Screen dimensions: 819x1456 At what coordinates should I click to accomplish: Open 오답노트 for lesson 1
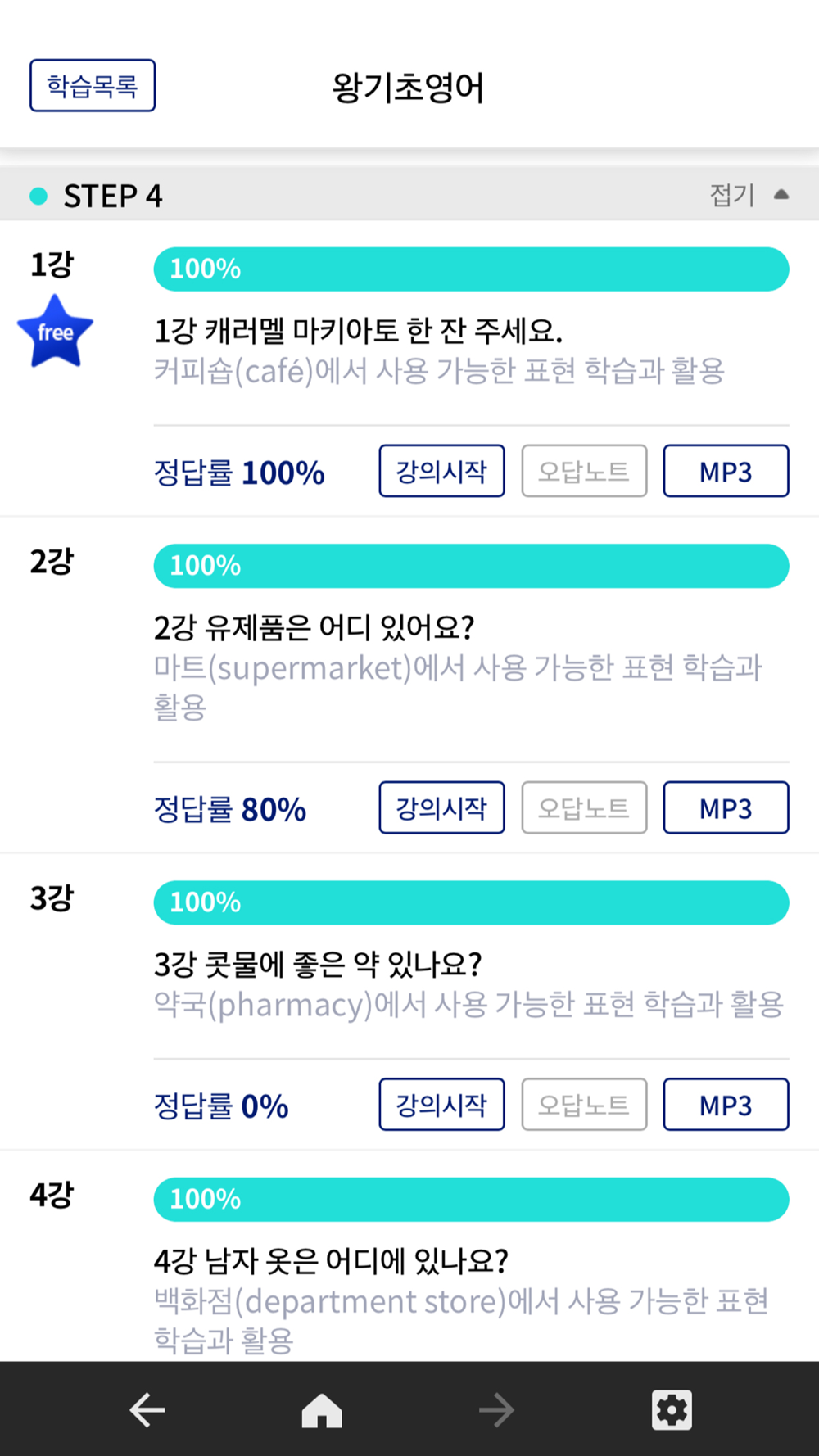(x=584, y=471)
